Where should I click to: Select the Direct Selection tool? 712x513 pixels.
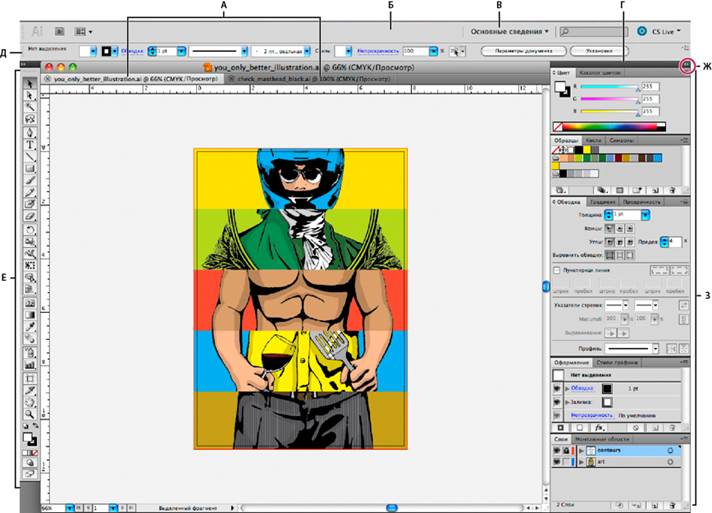click(30, 95)
